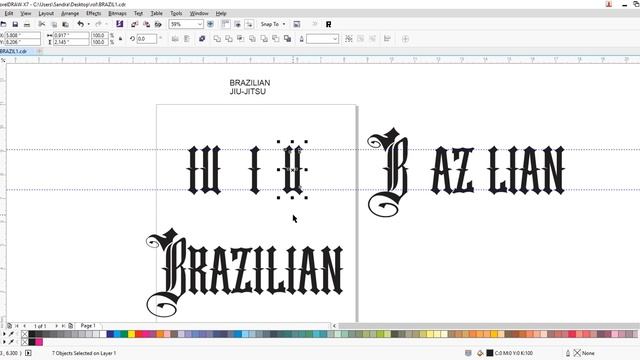Open the Edit menu
This screenshot has width=640, height=360.
click(9, 13)
